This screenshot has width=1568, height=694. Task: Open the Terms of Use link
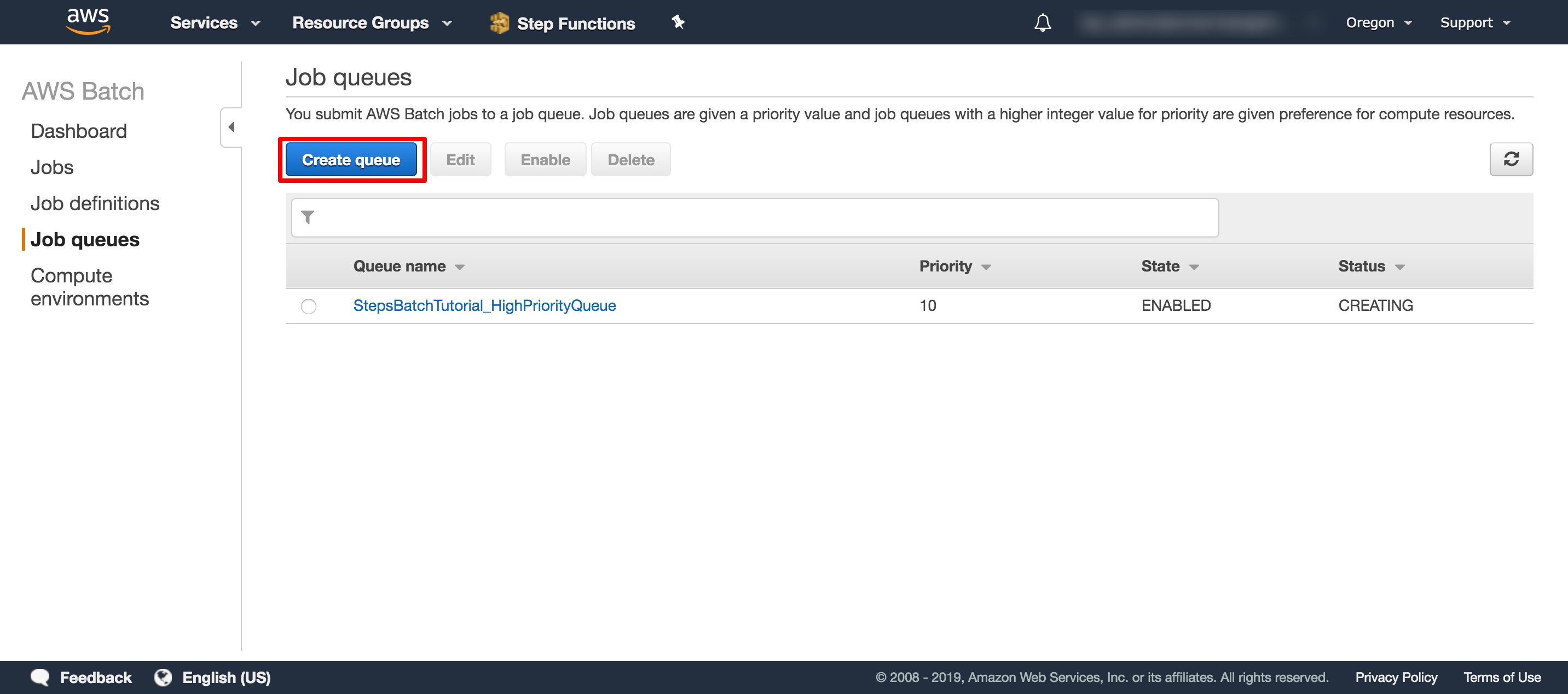1502,677
